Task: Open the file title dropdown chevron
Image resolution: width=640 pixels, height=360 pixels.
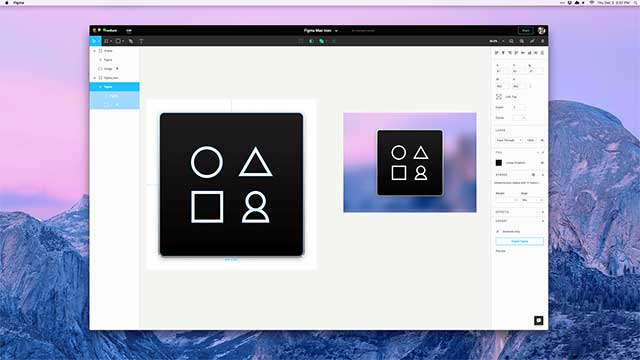Action: (336, 31)
